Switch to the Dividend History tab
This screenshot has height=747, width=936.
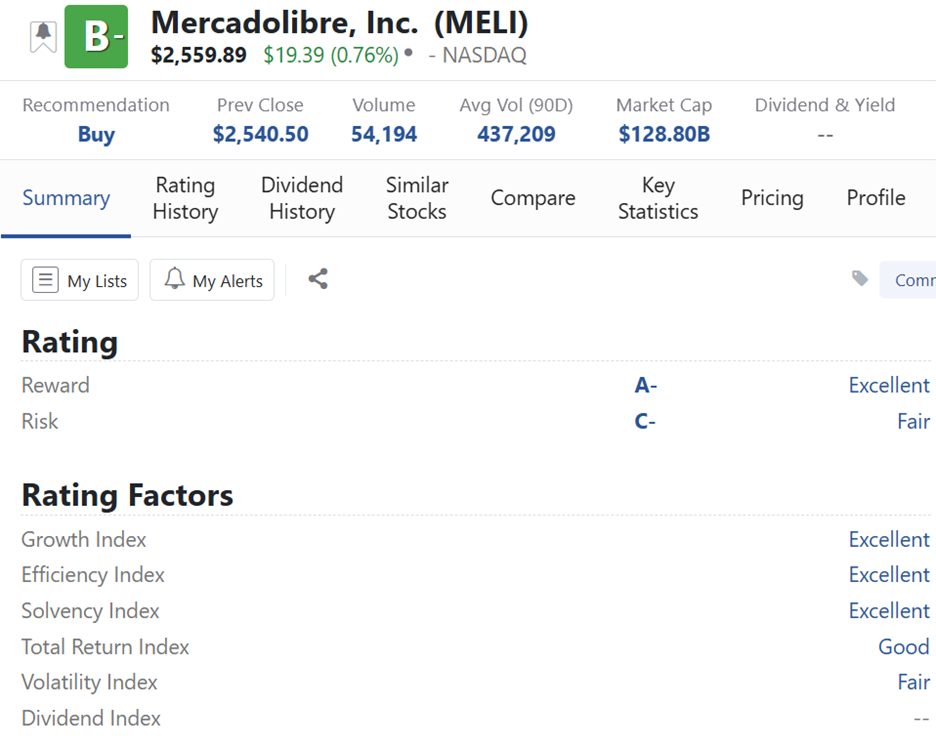(x=302, y=198)
